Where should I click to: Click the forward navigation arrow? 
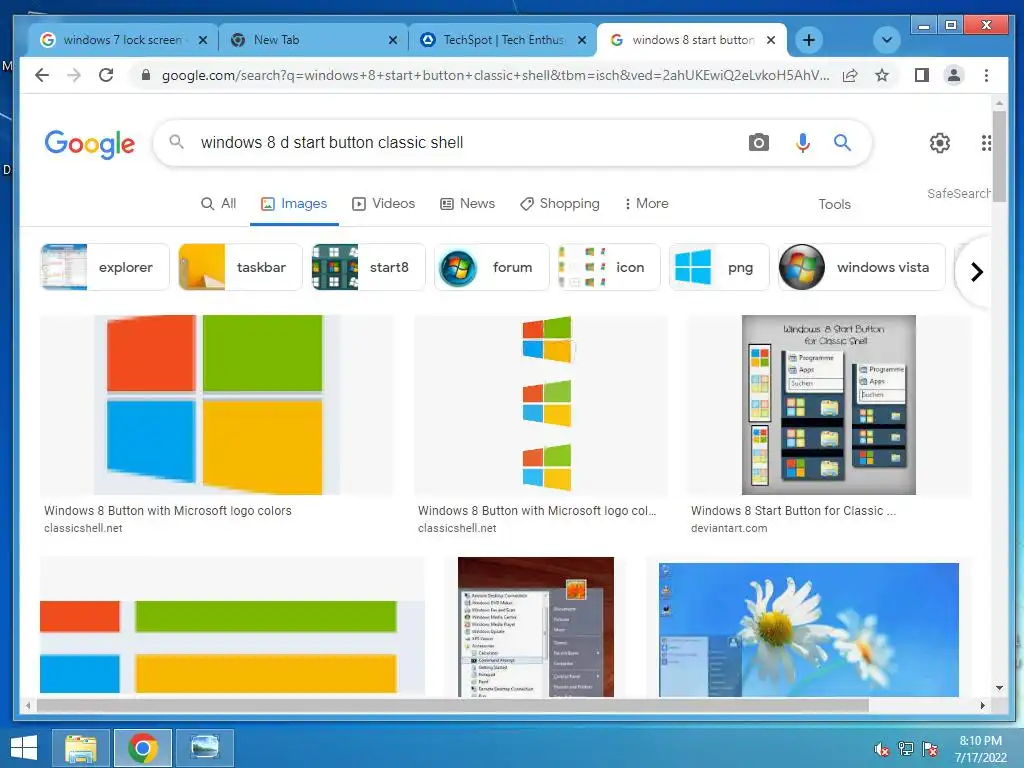click(x=74, y=75)
